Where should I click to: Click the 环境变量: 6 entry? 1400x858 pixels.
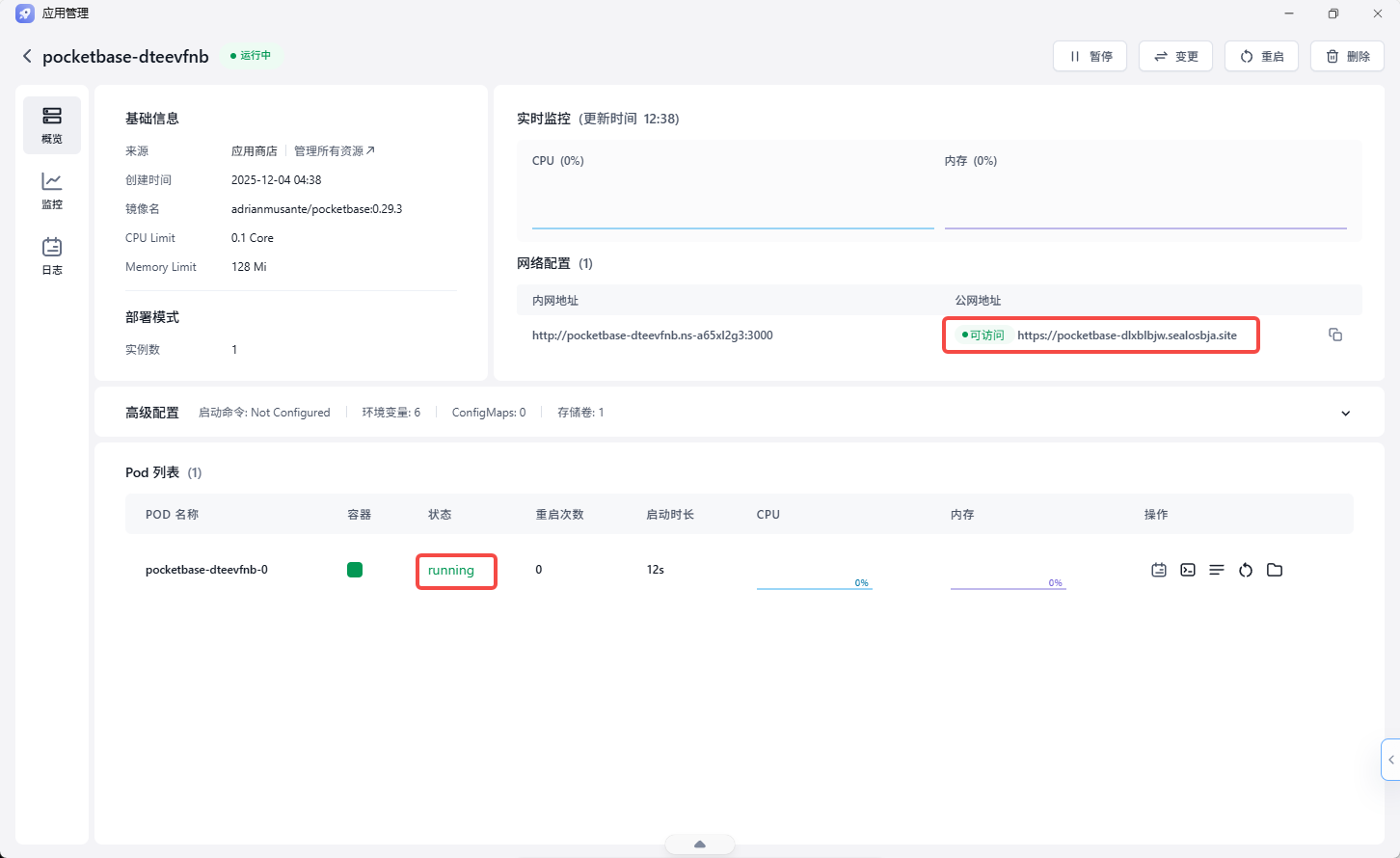(391, 413)
